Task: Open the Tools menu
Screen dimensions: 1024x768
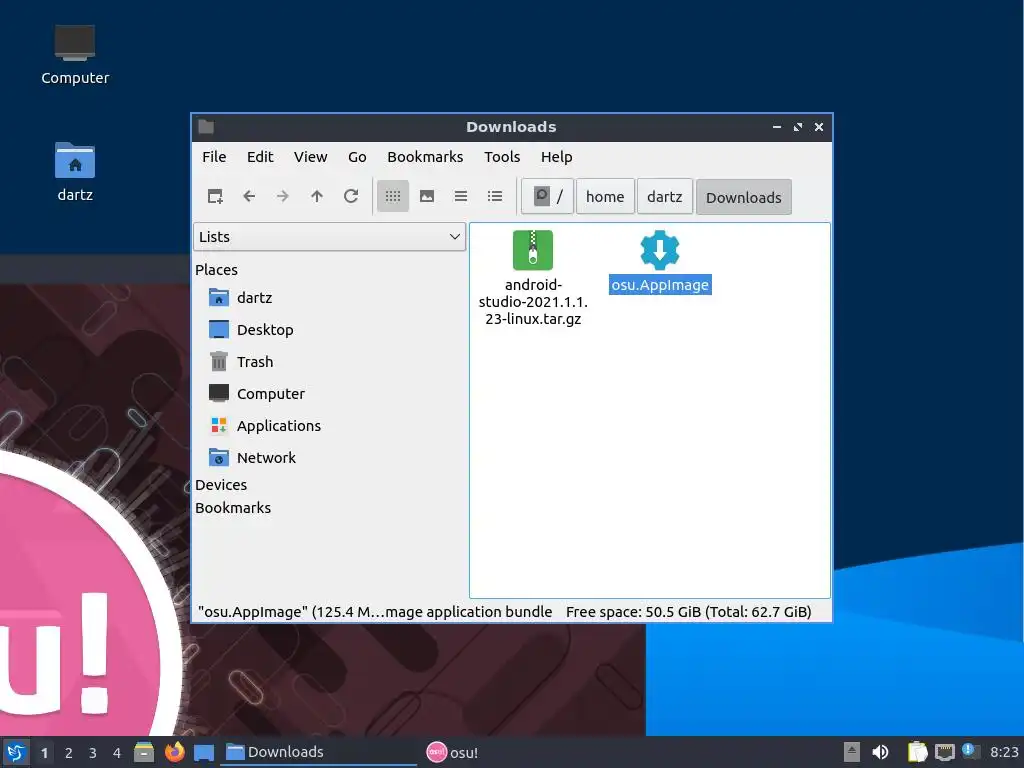Action: 502,157
